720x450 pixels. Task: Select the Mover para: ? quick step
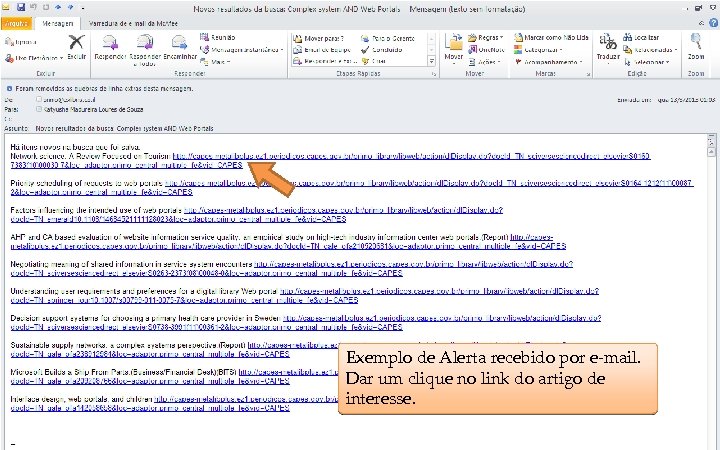click(319, 39)
